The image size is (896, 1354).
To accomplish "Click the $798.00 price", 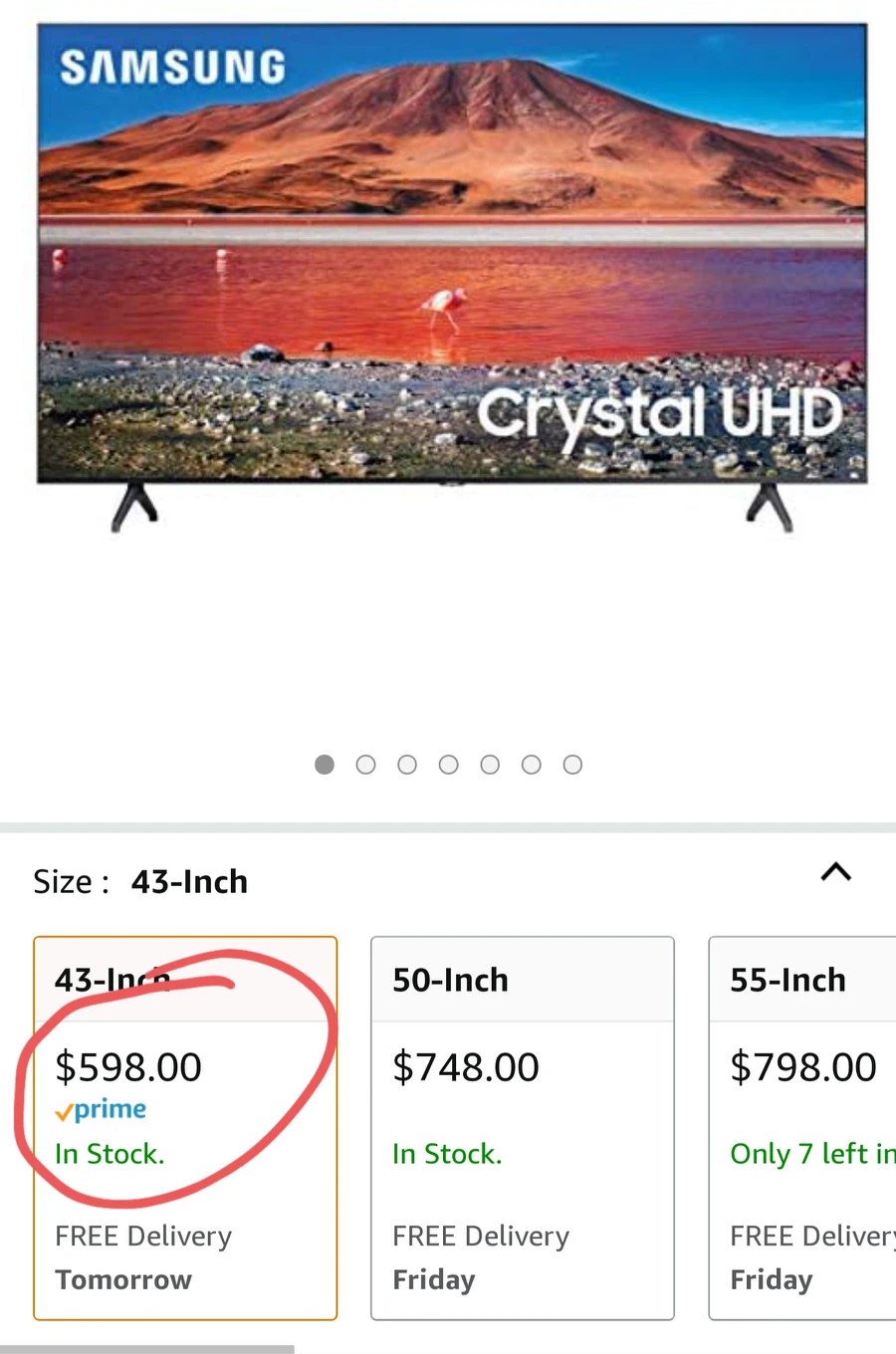I will tap(803, 1067).
